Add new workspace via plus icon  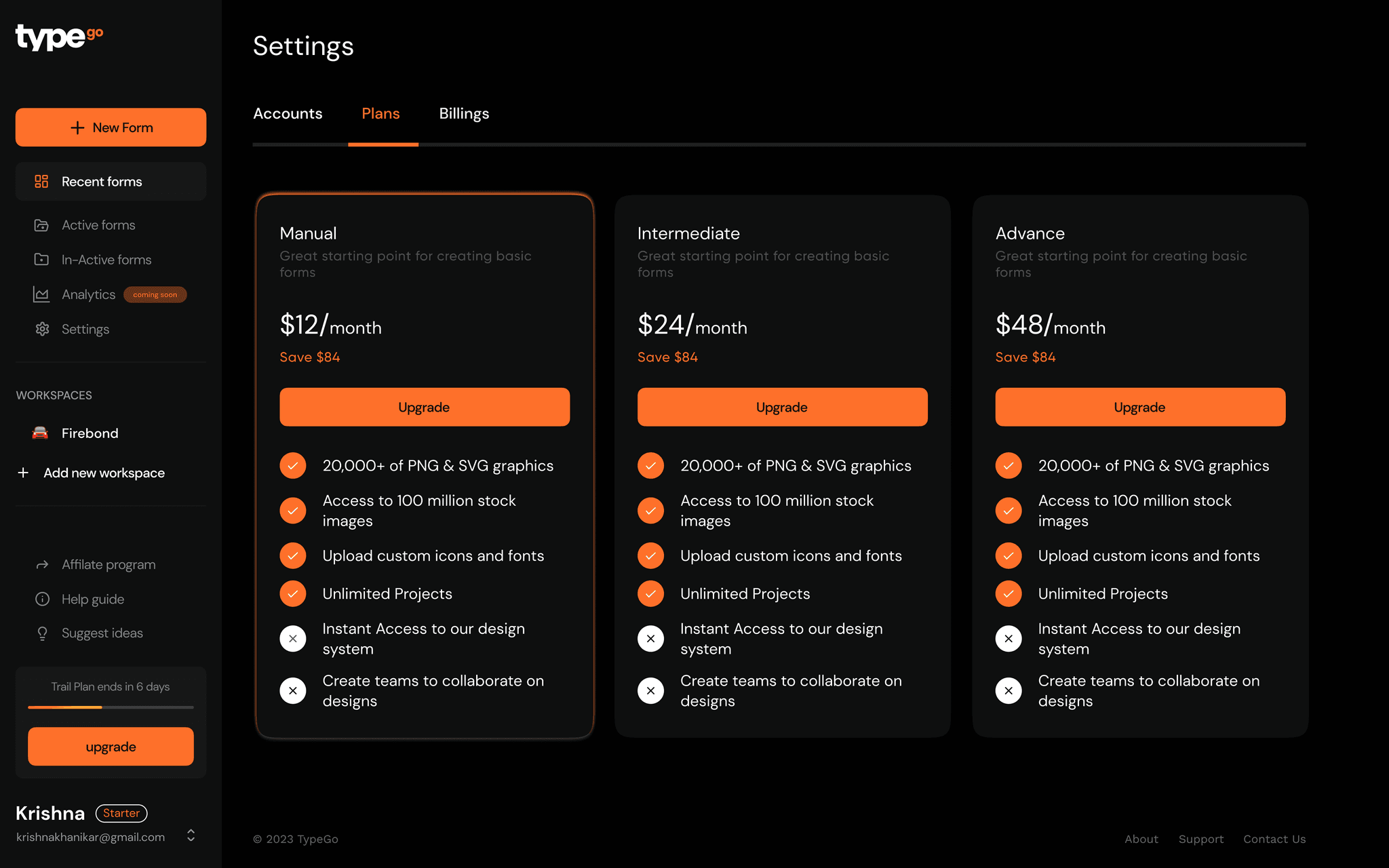pos(23,473)
